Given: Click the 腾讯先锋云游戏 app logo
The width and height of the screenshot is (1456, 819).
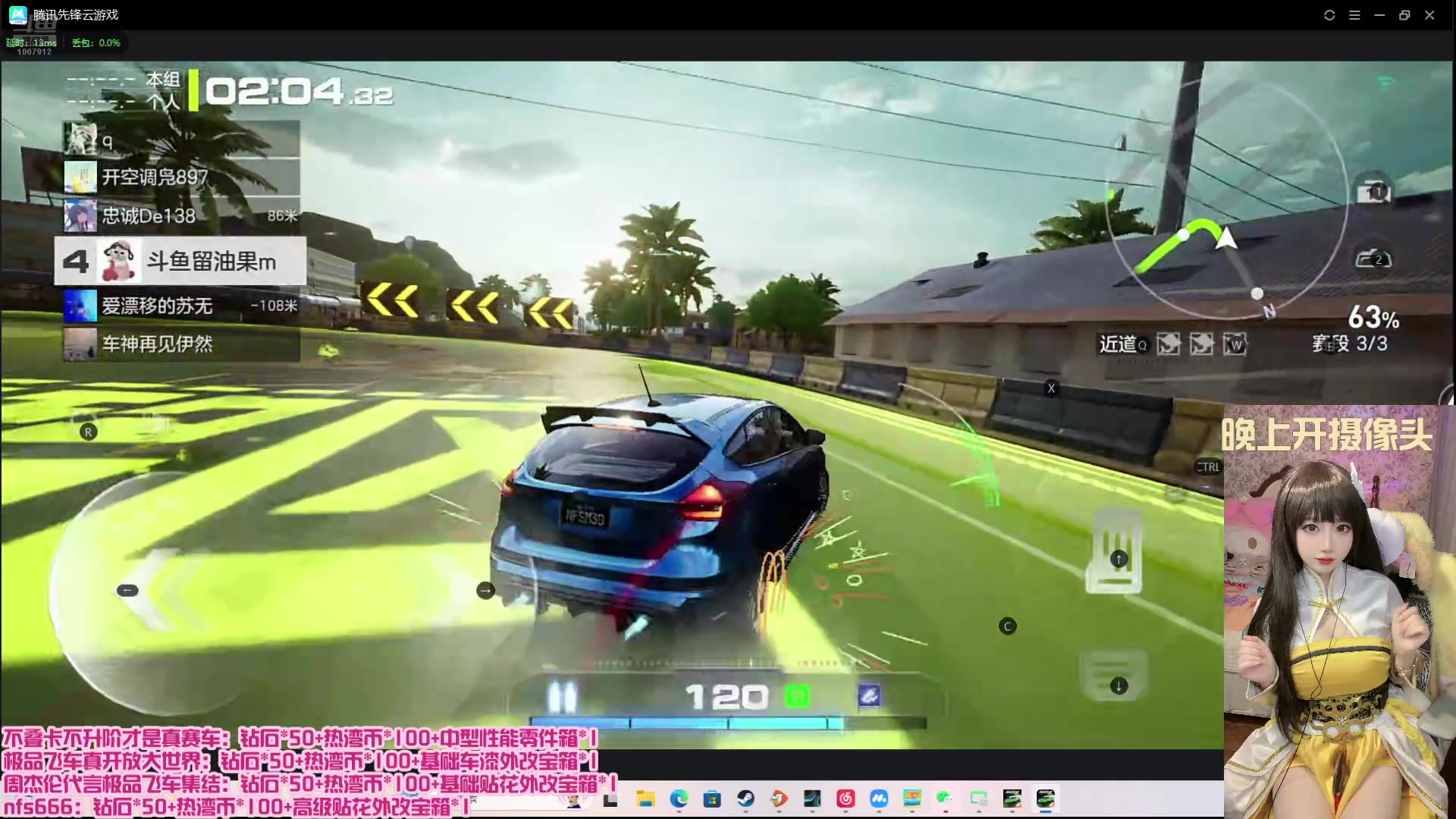Looking at the screenshot, I should (17, 15).
